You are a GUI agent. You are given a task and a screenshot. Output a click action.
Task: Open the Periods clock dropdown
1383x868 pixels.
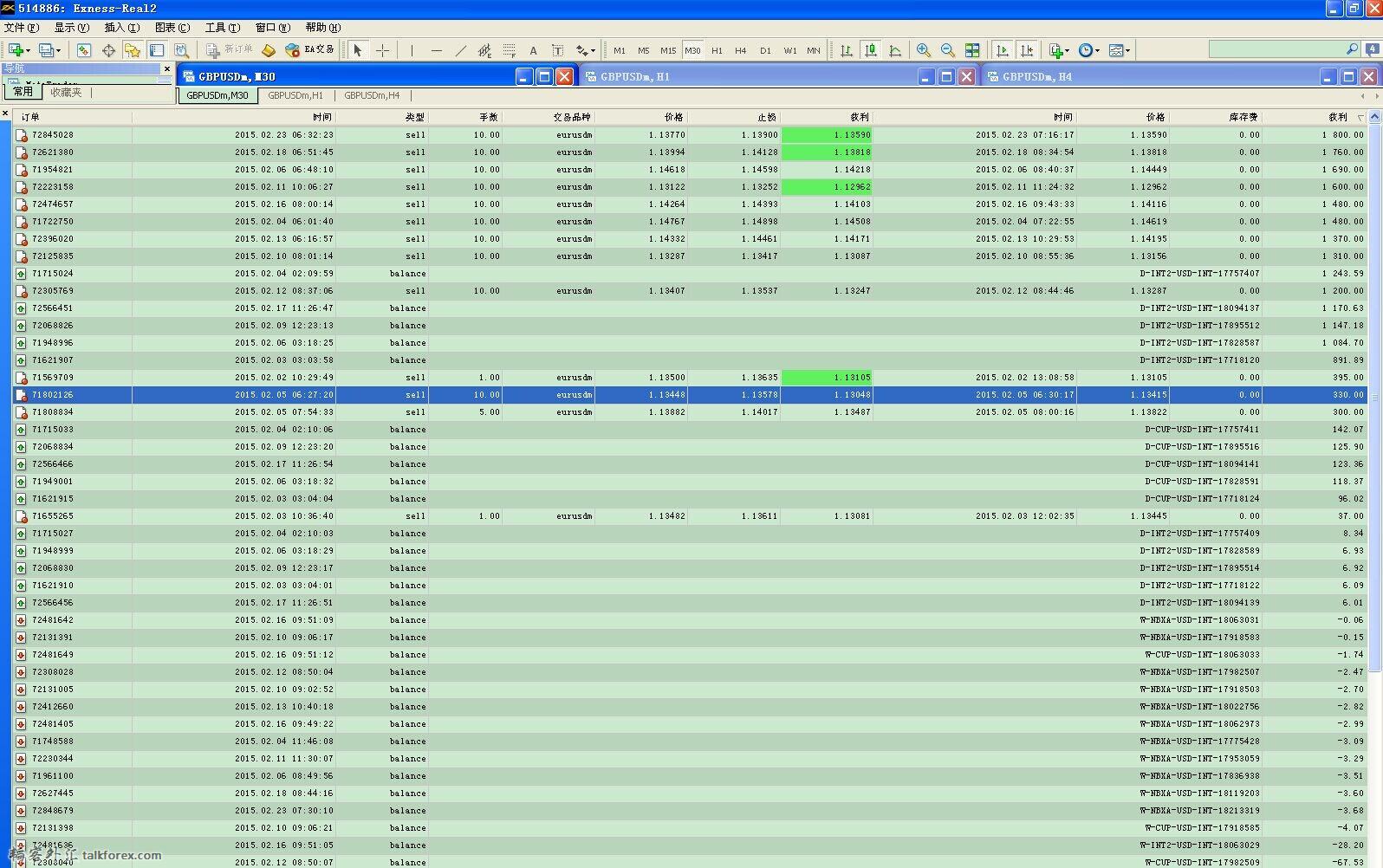(x=1089, y=50)
